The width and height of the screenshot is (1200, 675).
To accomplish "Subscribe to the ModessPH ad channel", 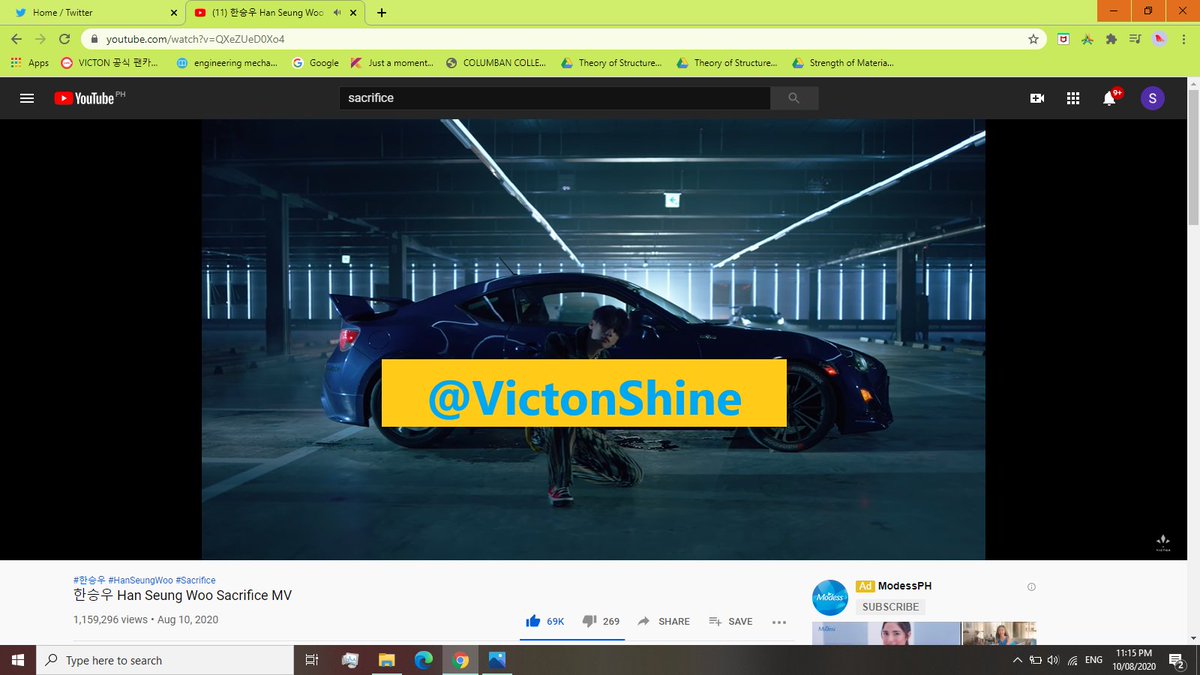I will (x=890, y=607).
